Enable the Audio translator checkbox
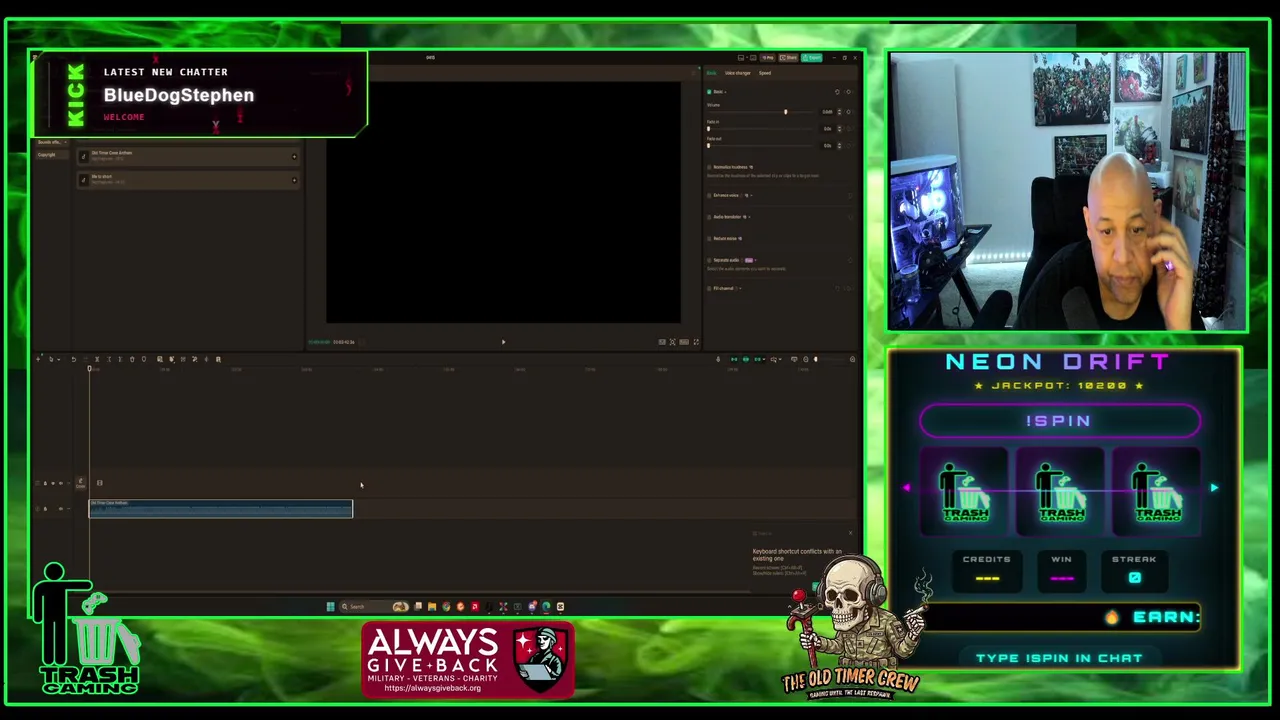The width and height of the screenshot is (1280, 720). (x=709, y=217)
